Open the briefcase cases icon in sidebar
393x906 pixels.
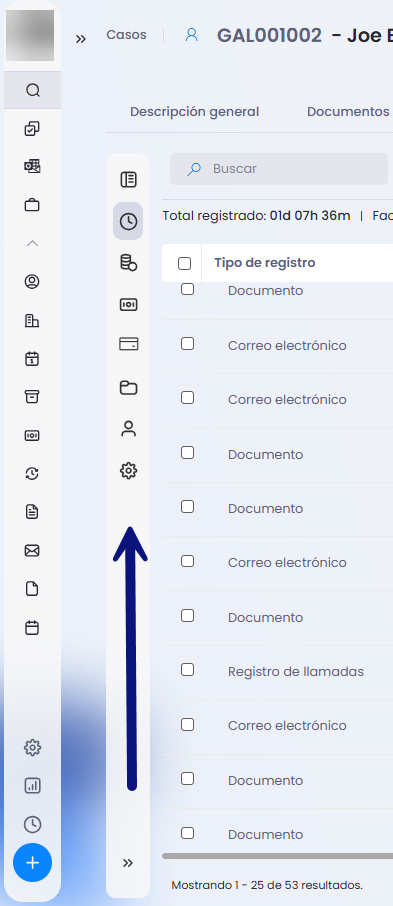click(x=32, y=205)
